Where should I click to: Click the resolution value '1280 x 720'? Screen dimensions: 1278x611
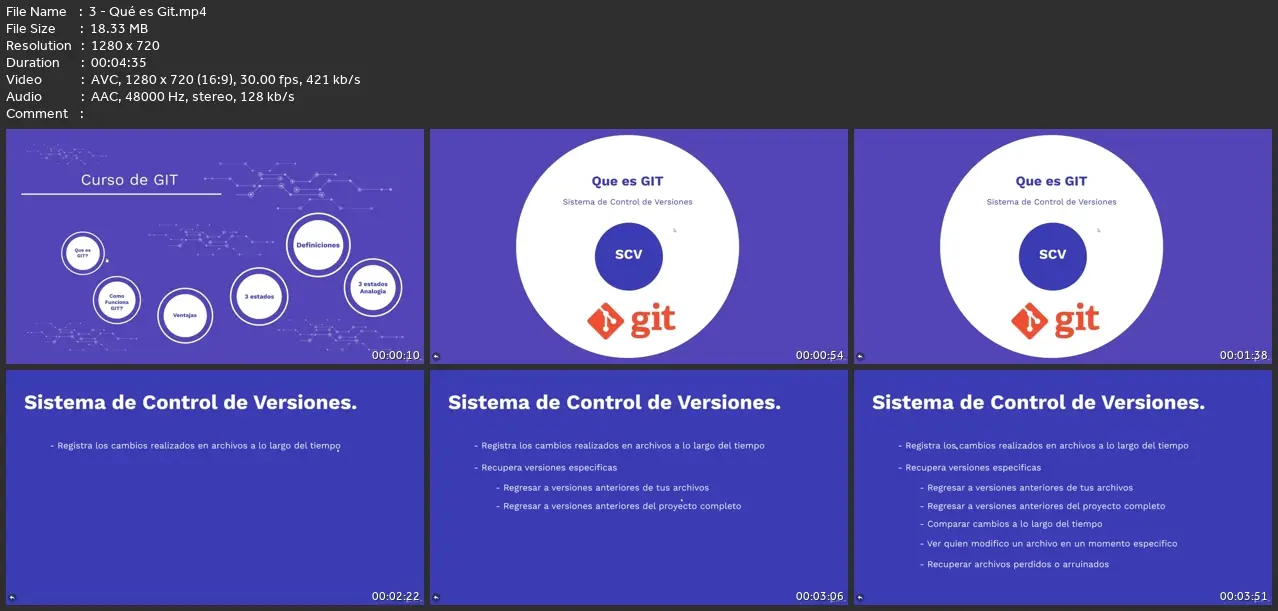[x=125, y=45]
